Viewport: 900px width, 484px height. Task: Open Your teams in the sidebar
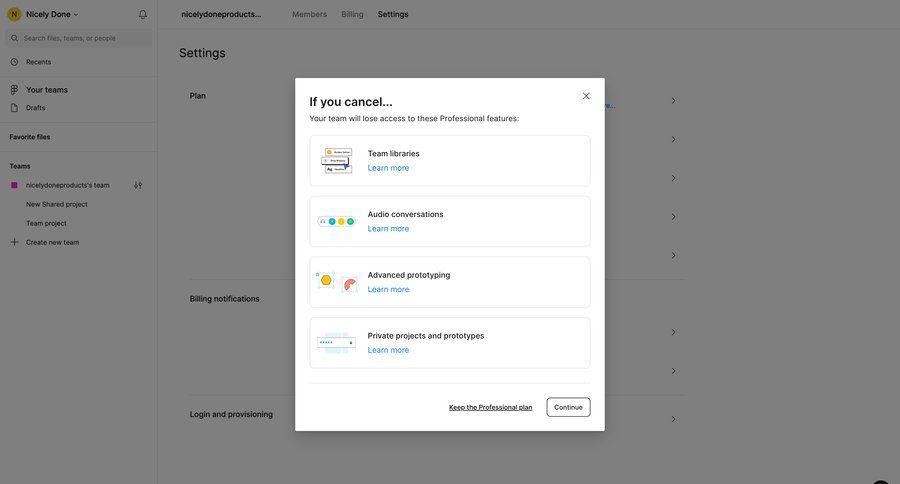coord(46,90)
